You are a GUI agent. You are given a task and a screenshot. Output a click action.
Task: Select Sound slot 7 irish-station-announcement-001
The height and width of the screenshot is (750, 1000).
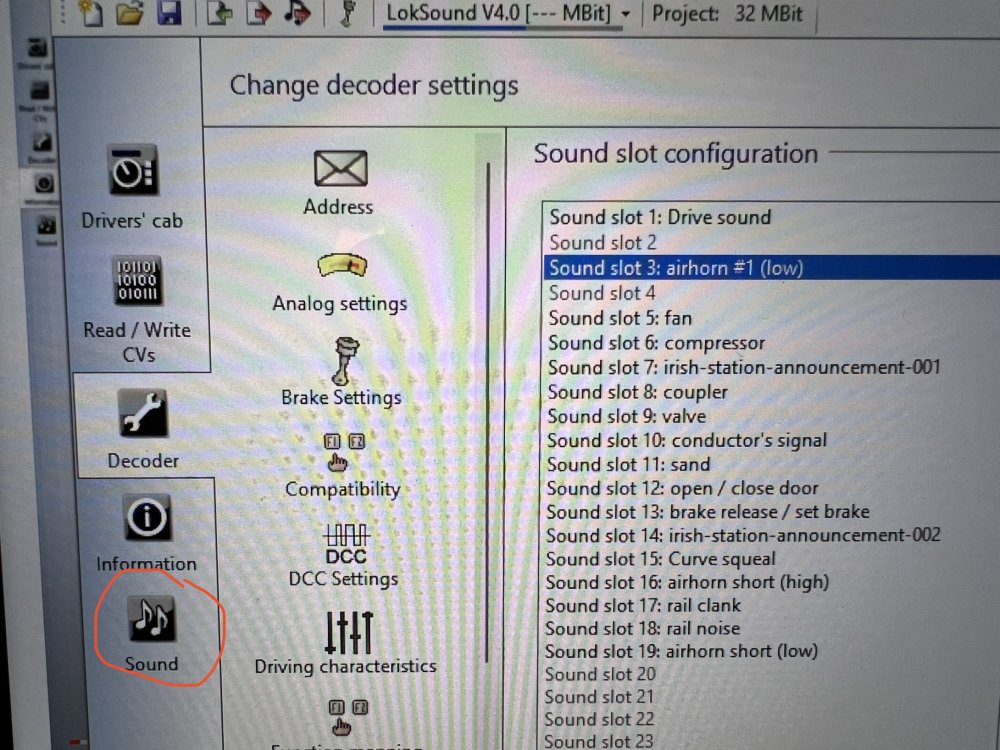pos(744,367)
